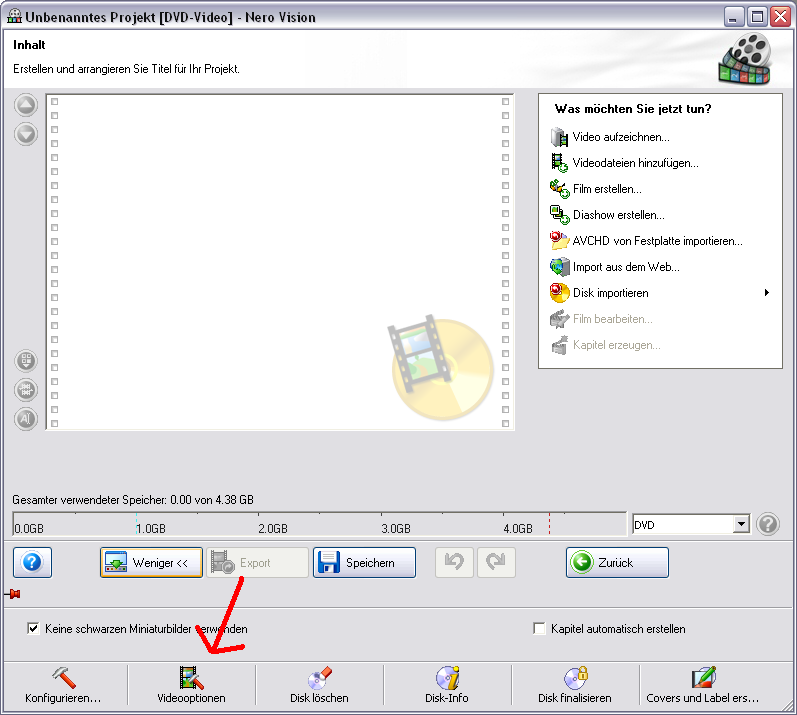Click the storage usage bar at 2.0GB

pyautogui.click(x=272, y=524)
